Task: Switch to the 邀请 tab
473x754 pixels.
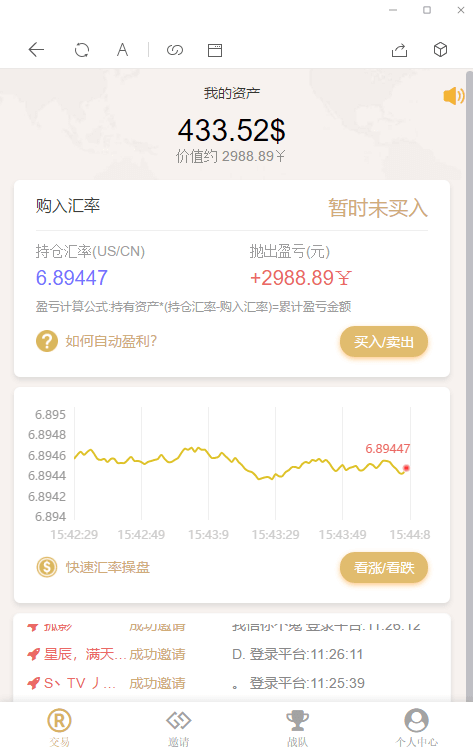Action: [178, 728]
